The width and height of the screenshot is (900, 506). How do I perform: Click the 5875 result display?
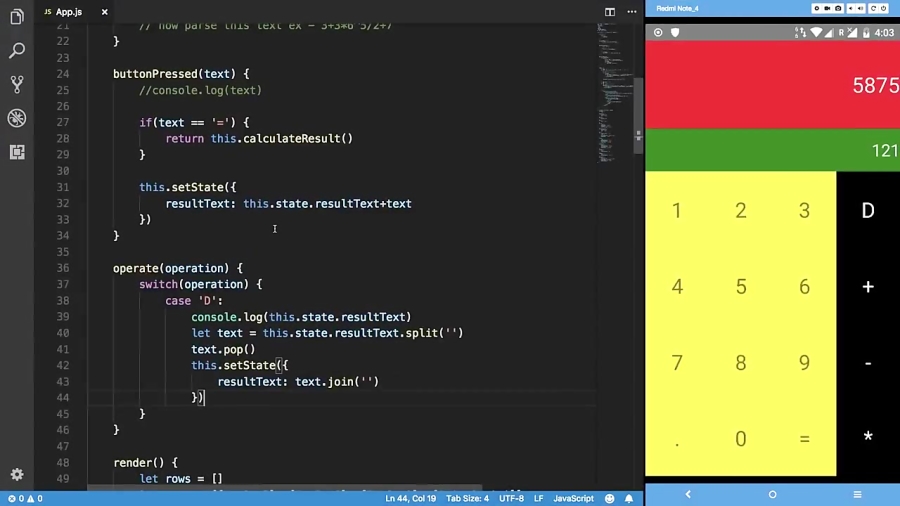[773, 85]
